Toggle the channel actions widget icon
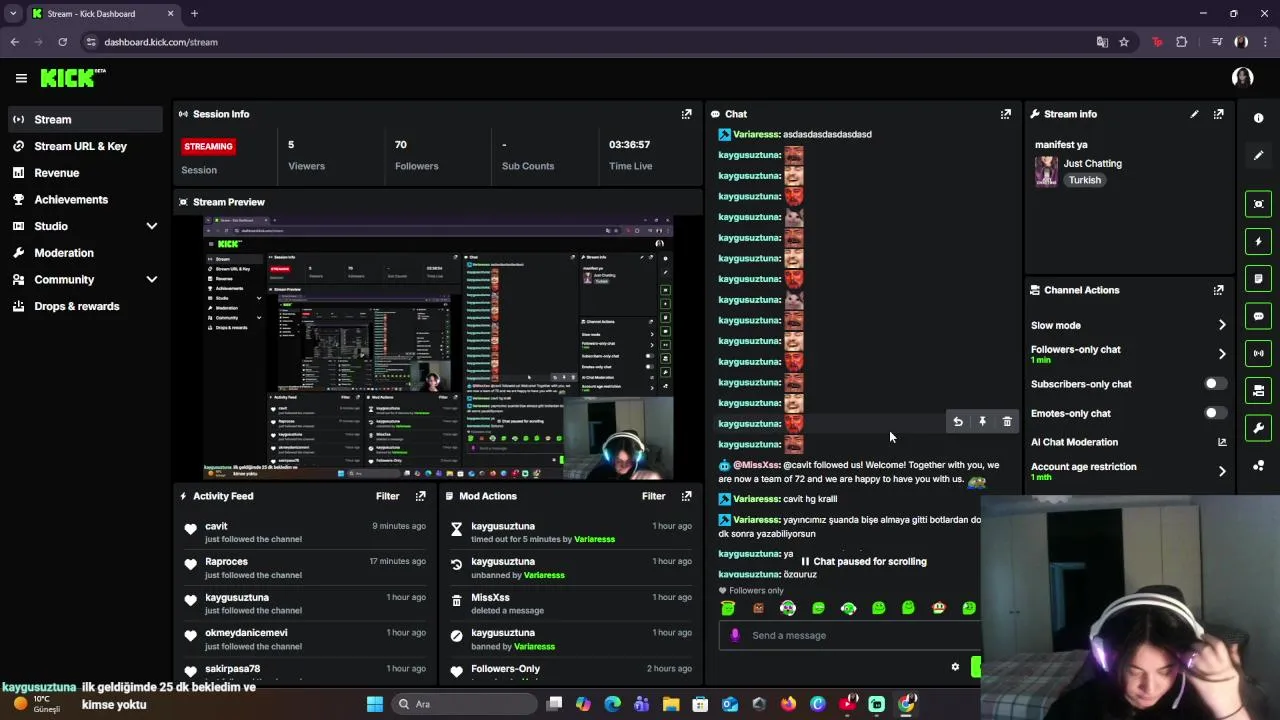The width and height of the screenshot is (1280, 720). 1258,390
